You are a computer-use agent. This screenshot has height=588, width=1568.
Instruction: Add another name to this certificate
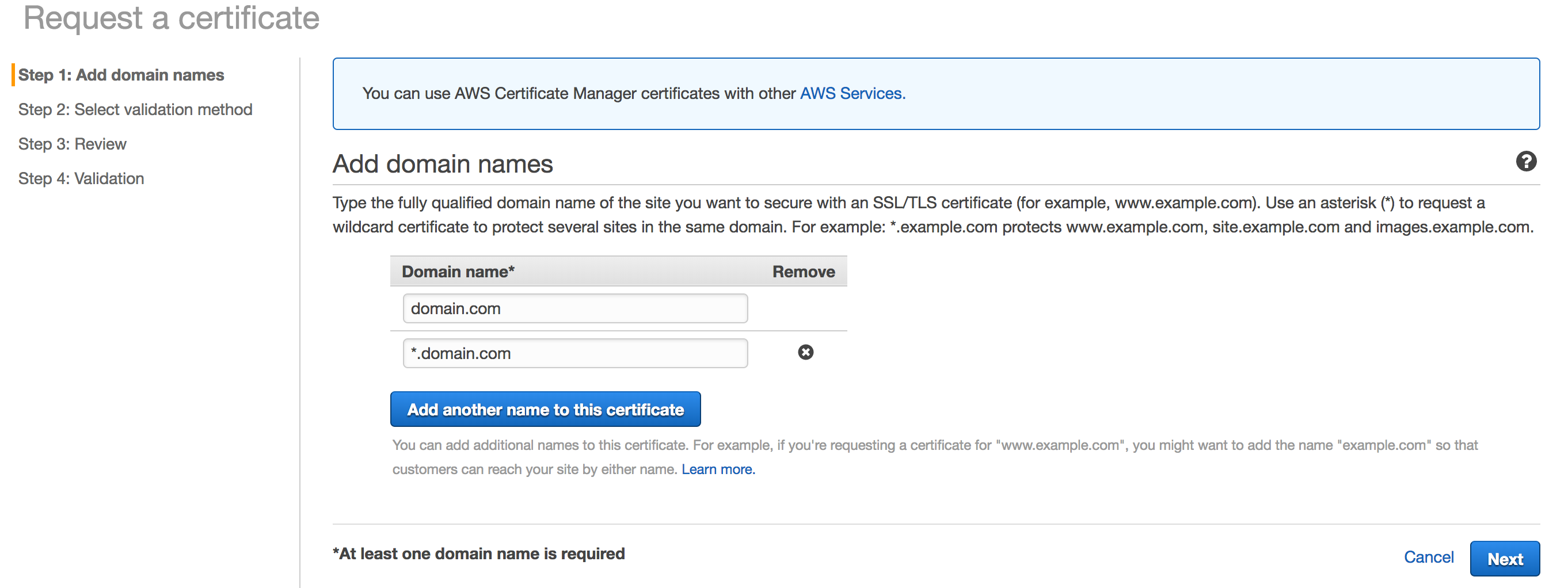click(x=545, y=409)
